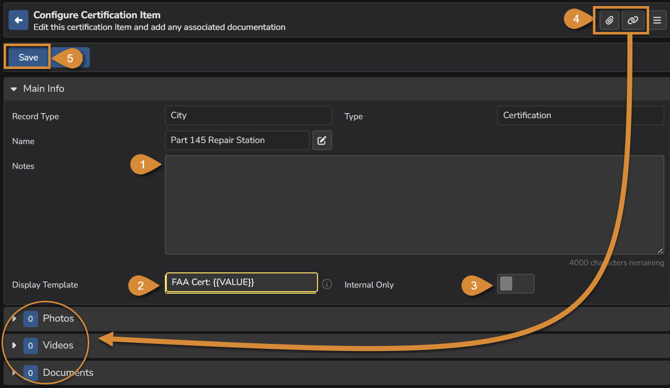Click the Photos count badge
Viewport: 670px width, 388px height.
point(30,319)
